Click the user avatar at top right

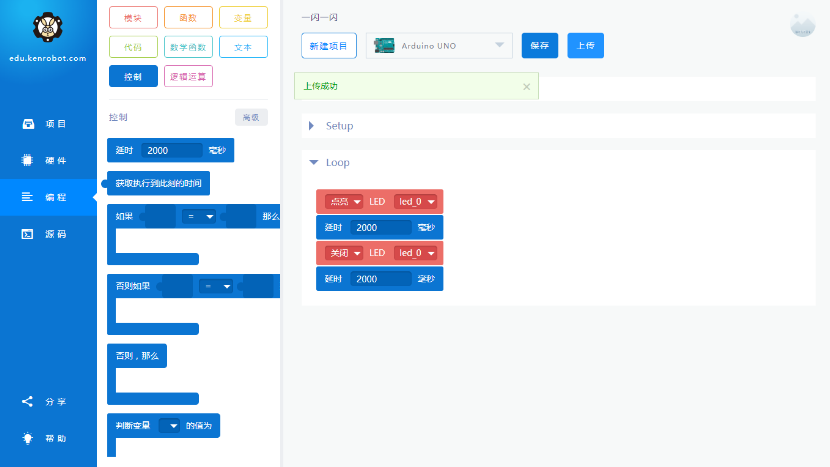[802, 26]
